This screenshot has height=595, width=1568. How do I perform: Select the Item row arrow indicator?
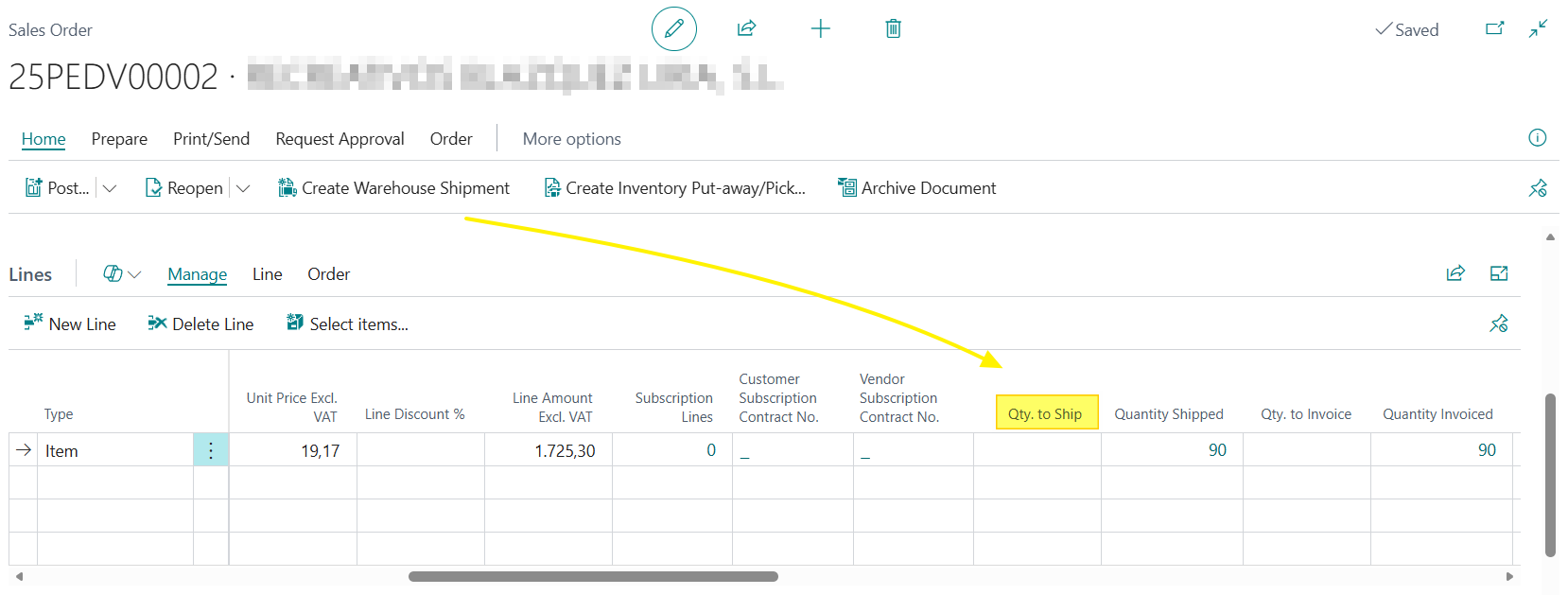coord(24,450)
